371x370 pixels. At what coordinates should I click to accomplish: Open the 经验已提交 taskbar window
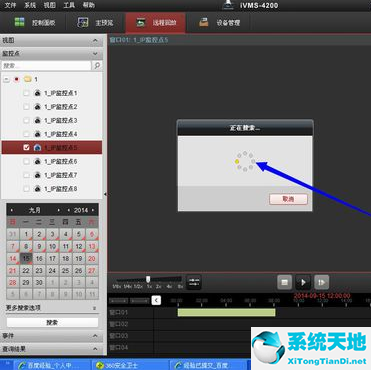click(208, 365)
